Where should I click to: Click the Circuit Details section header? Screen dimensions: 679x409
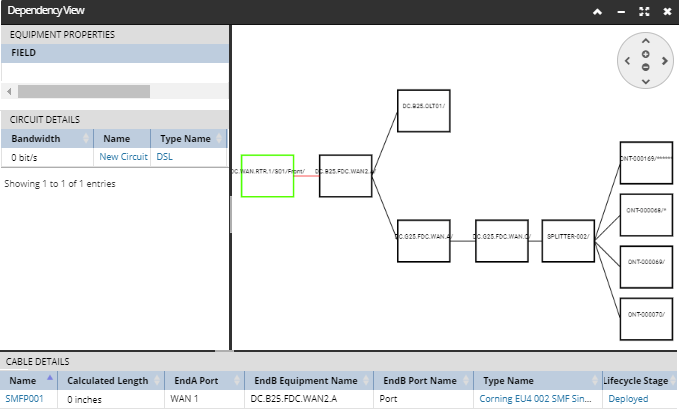(115, 120)
